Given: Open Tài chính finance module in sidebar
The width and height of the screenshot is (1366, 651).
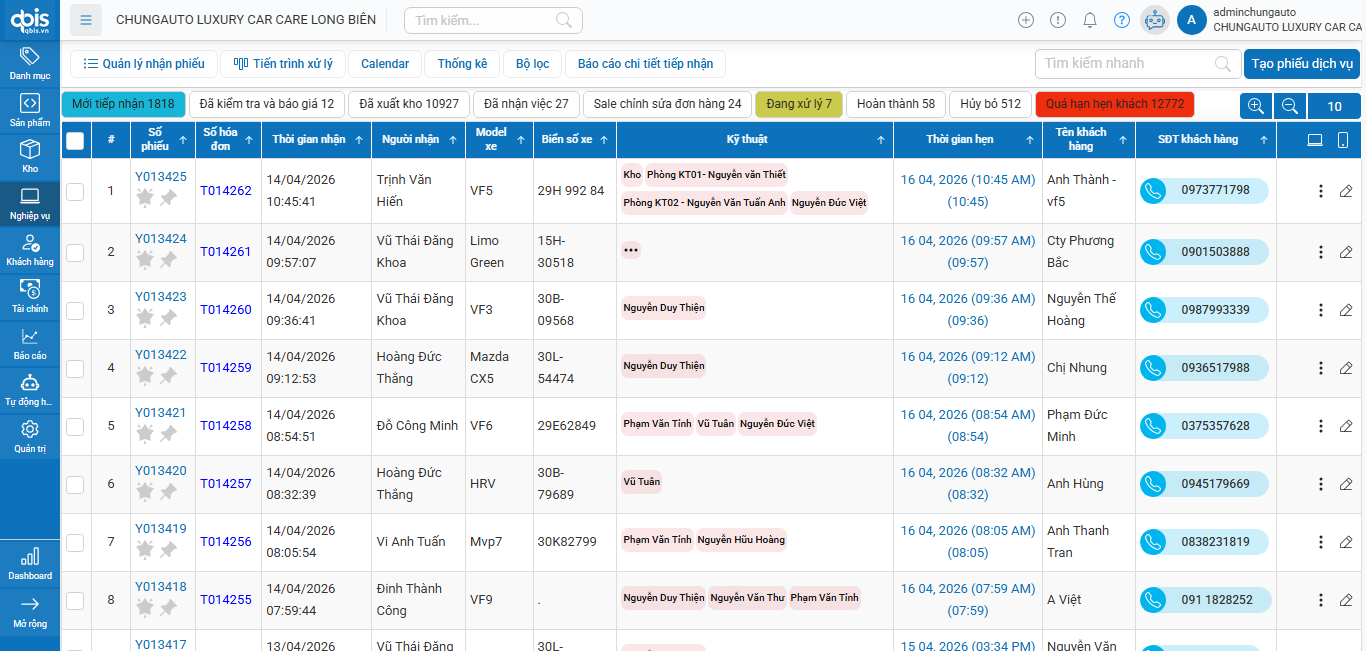Looking at the screenshot, I should [x=30, y=296].
